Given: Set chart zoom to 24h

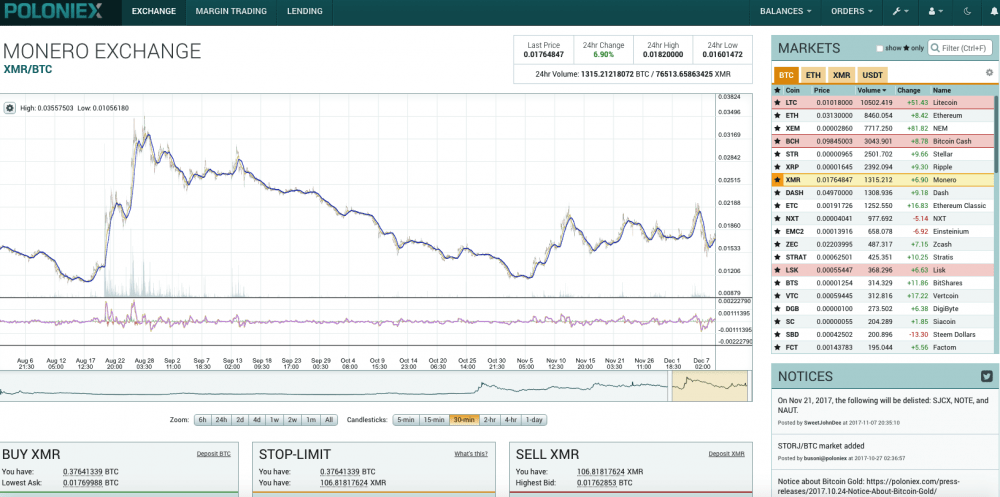Looking at the screenshot, I should click(221, 420).
